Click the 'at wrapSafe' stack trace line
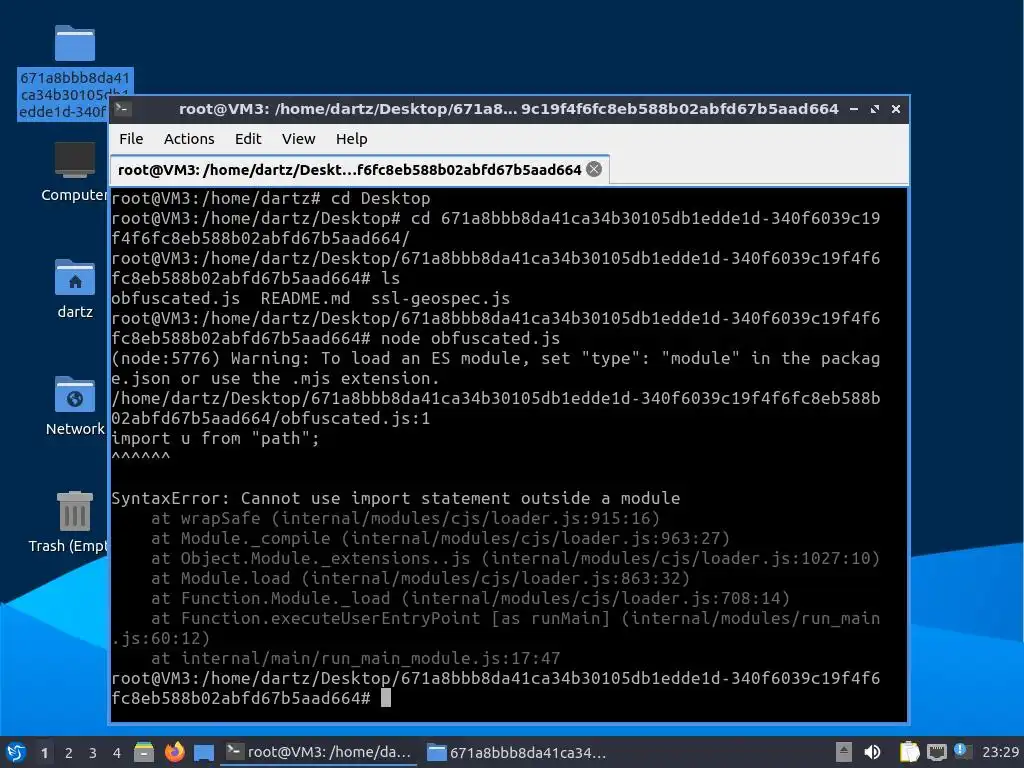 [405, 519]
